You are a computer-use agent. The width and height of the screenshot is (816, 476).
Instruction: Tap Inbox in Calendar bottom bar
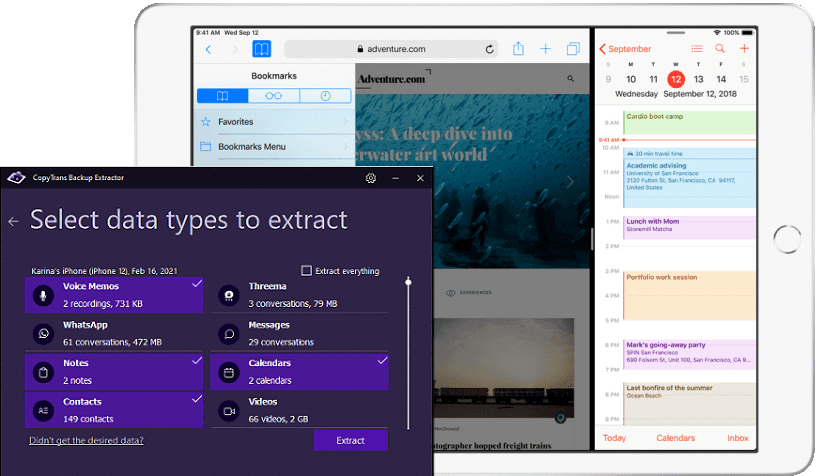tap(738, 438)
